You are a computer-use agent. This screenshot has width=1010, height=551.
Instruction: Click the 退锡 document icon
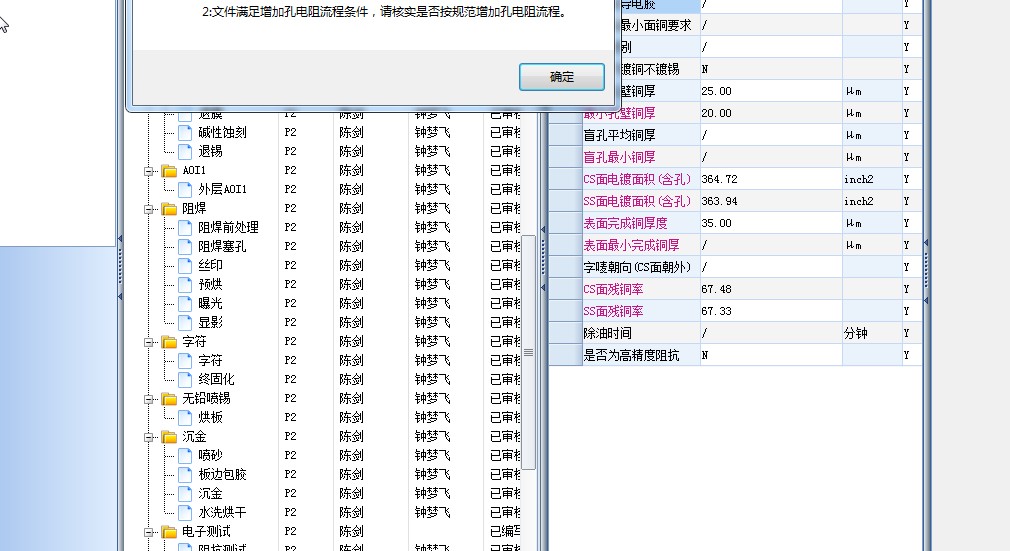pos(185,151)
